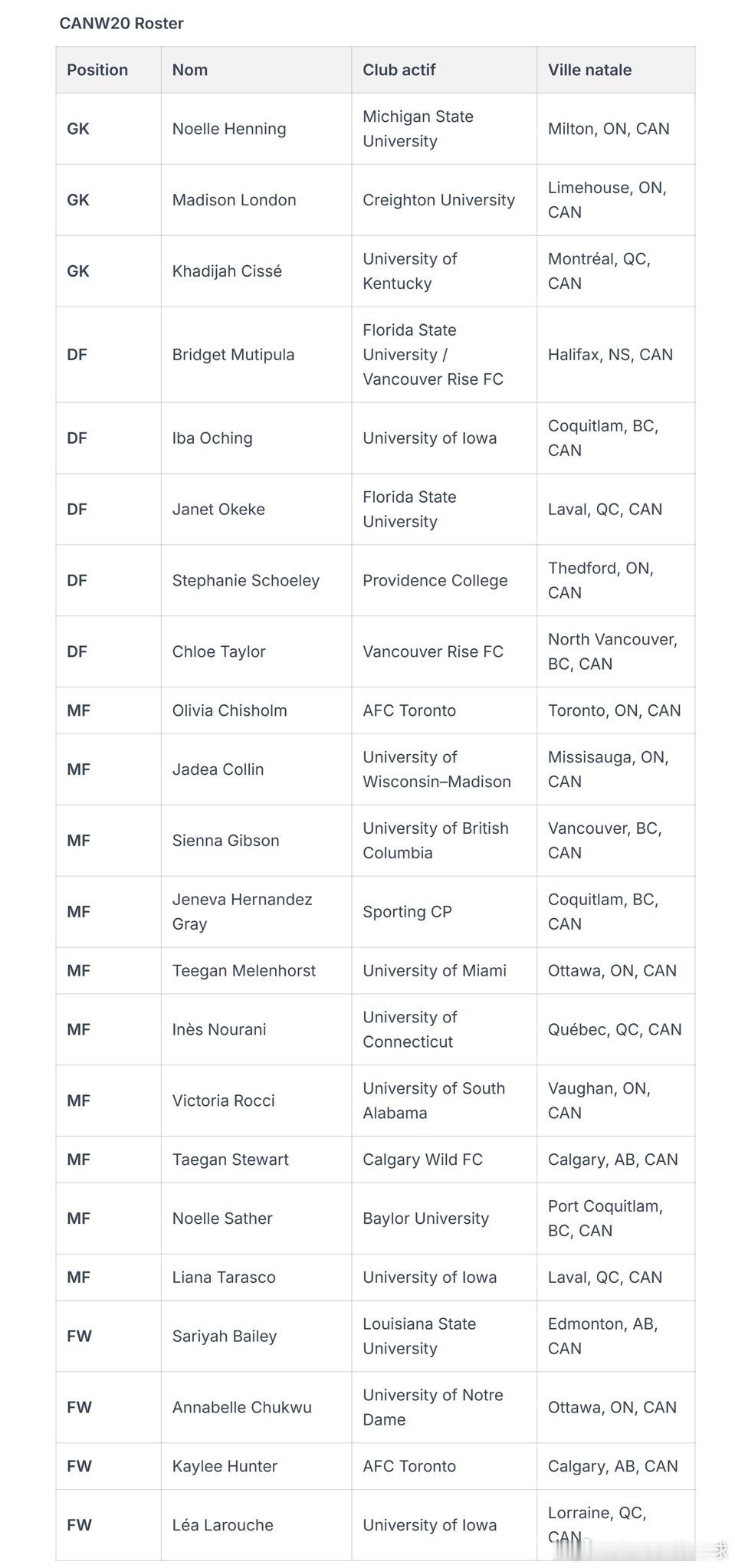Click the Nom column header
This screenshot has height=1568, width=735.
pos(256,70)
